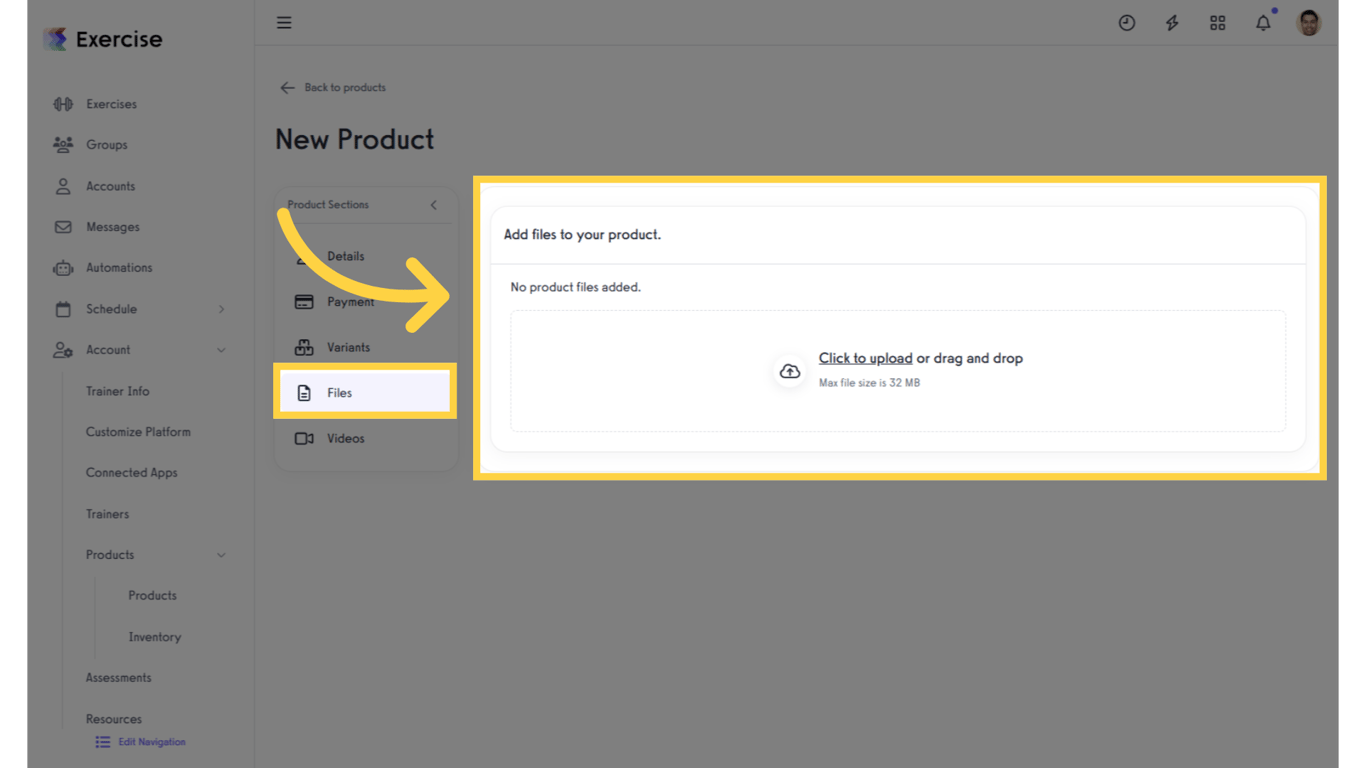
Task: Click the lightning bolt quick actions icon
Action: (x=1172, y=23)
